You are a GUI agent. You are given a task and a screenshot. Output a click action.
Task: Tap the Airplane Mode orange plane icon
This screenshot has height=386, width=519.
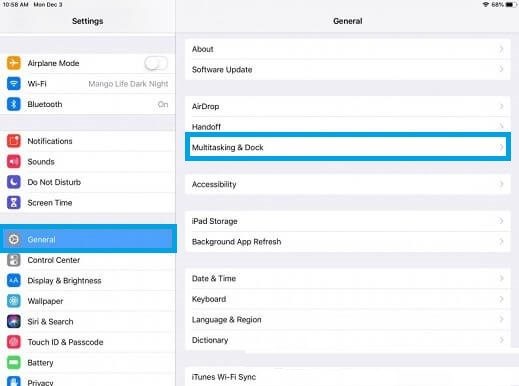click(14, 63)
